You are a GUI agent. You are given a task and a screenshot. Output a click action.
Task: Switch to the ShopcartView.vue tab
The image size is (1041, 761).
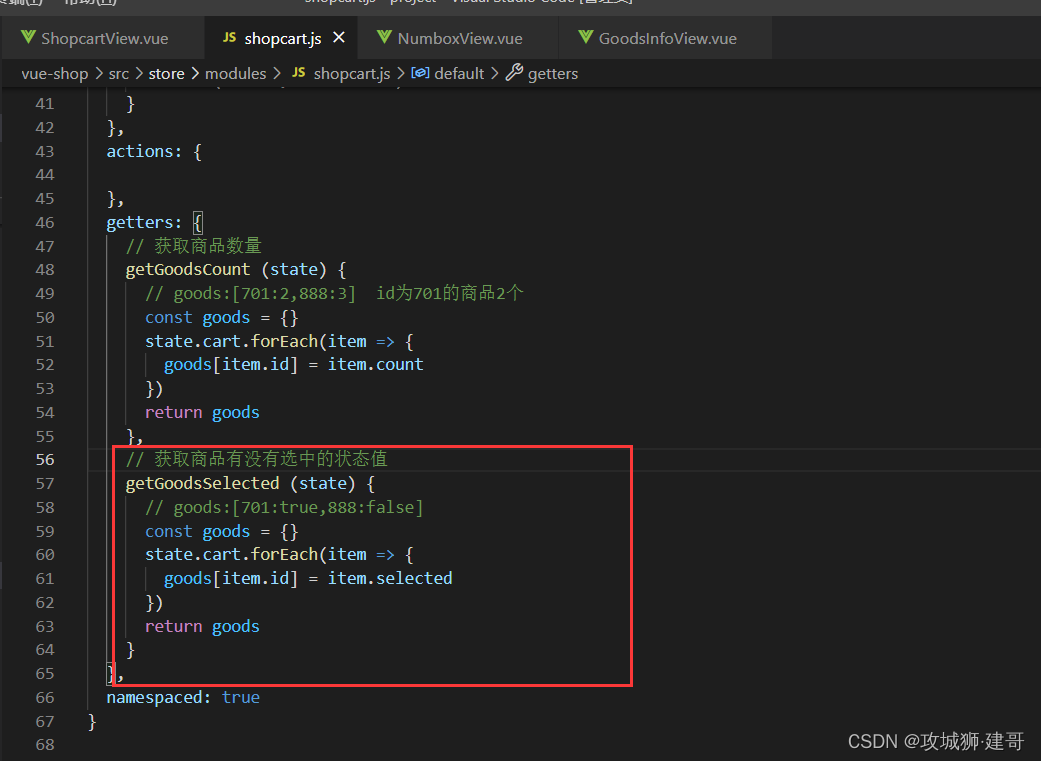(104, 39)
